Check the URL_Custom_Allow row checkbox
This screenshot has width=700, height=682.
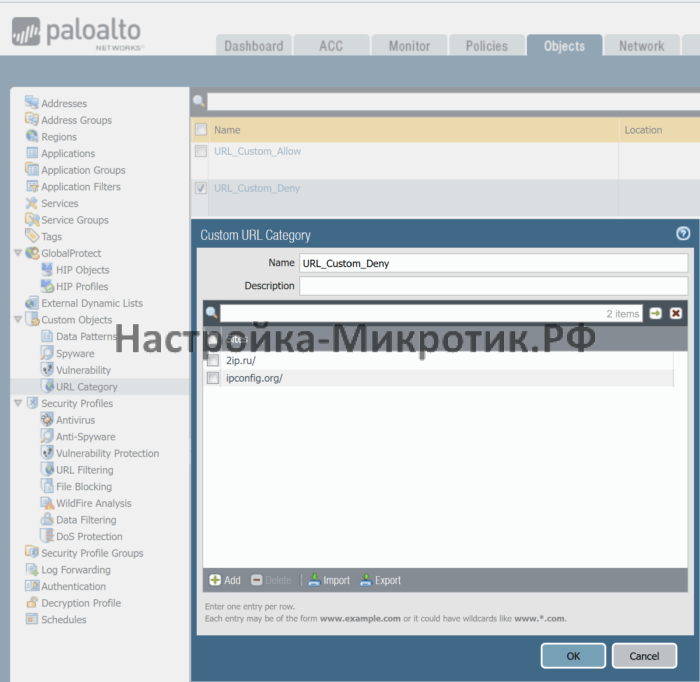click(x=201, y=152)
